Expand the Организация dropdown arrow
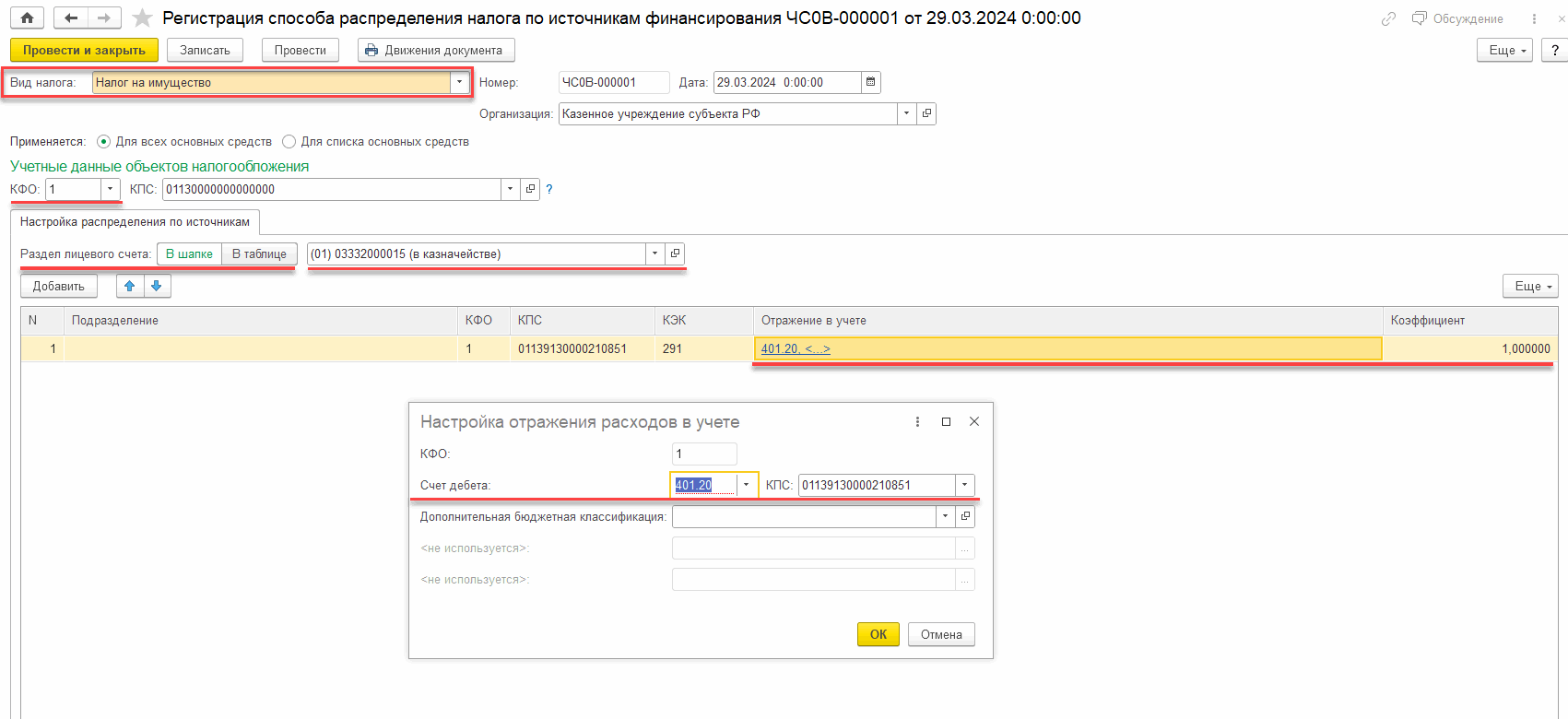 [x=907, y=113]
